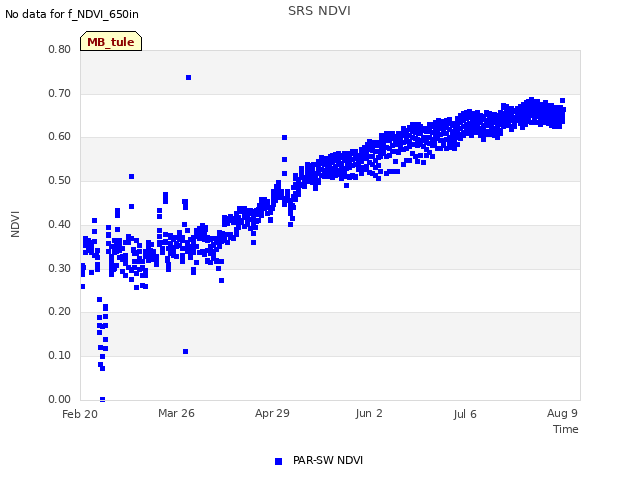This screenshot has height=480, width=640.
Task: Click the 0.00 y-axis tick label
Action: tap(60, 399)
